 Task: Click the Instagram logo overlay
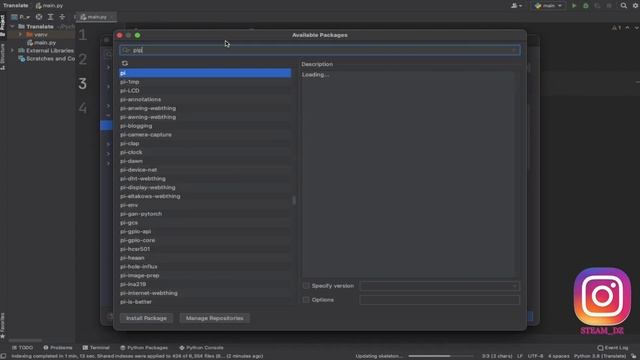[x=602, y=296]
